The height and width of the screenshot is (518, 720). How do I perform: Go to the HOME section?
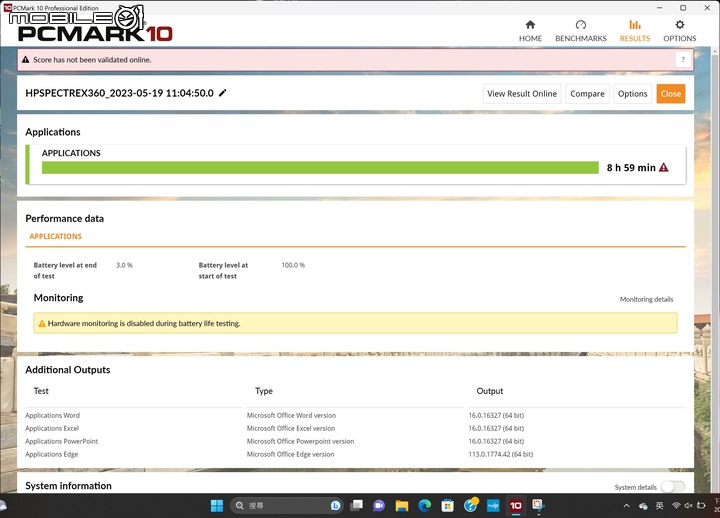(x=530, y=31)
